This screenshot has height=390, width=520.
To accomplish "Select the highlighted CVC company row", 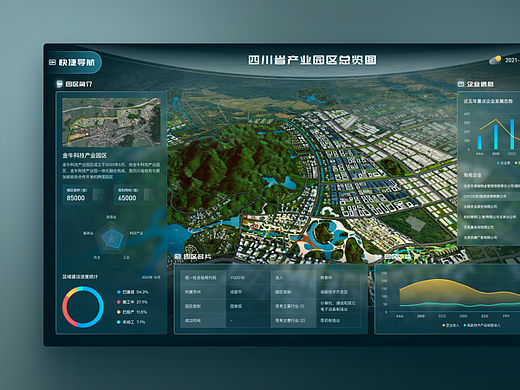I will click(491, 196).
